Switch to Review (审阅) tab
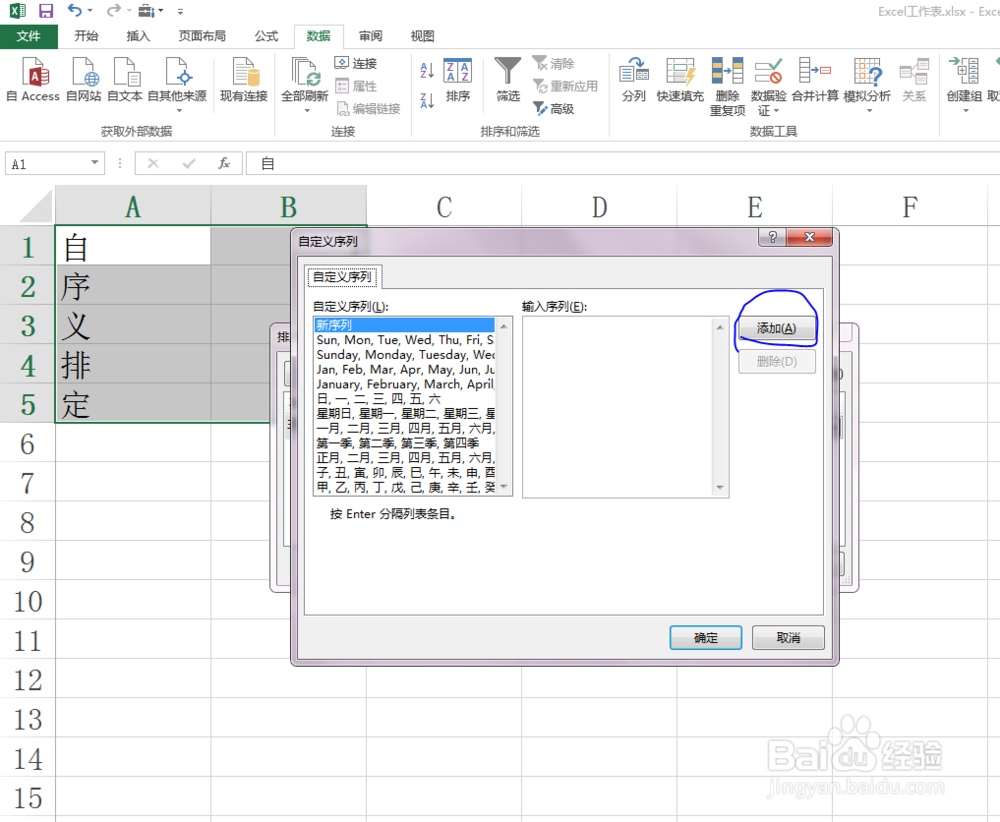This screenshot has width=1000, height=822. pos(371,36)
